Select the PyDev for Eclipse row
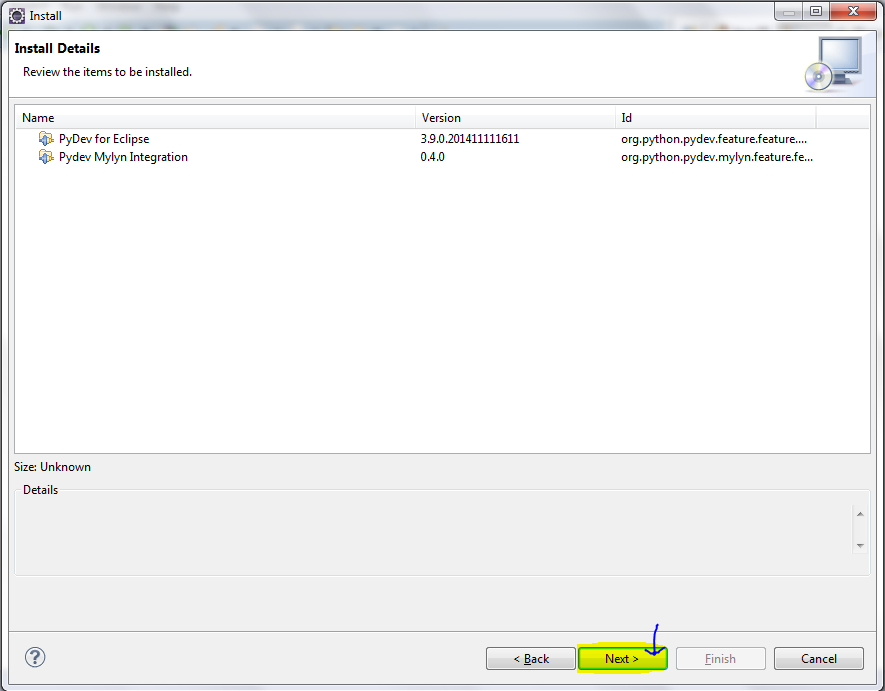Viewport: 885px width, 691px height. pos(442,139)
